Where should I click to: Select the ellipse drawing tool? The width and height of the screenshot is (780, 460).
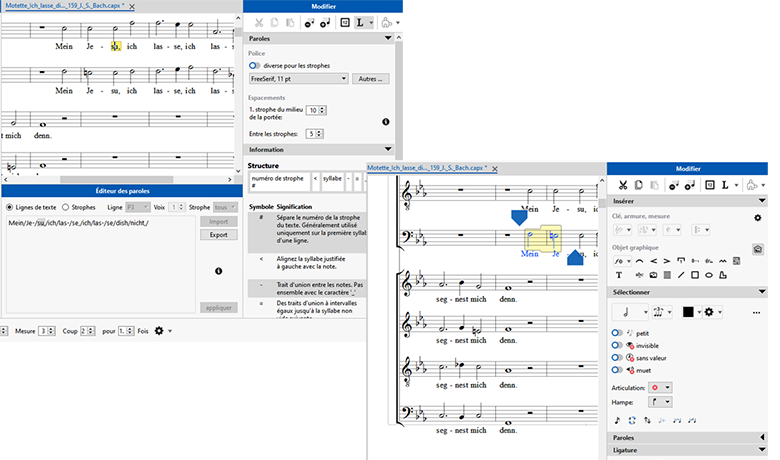click(708, 275)
